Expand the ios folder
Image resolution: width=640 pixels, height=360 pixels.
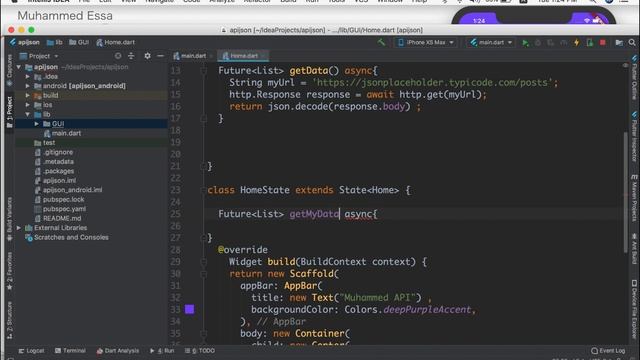(x=28, y=105)
